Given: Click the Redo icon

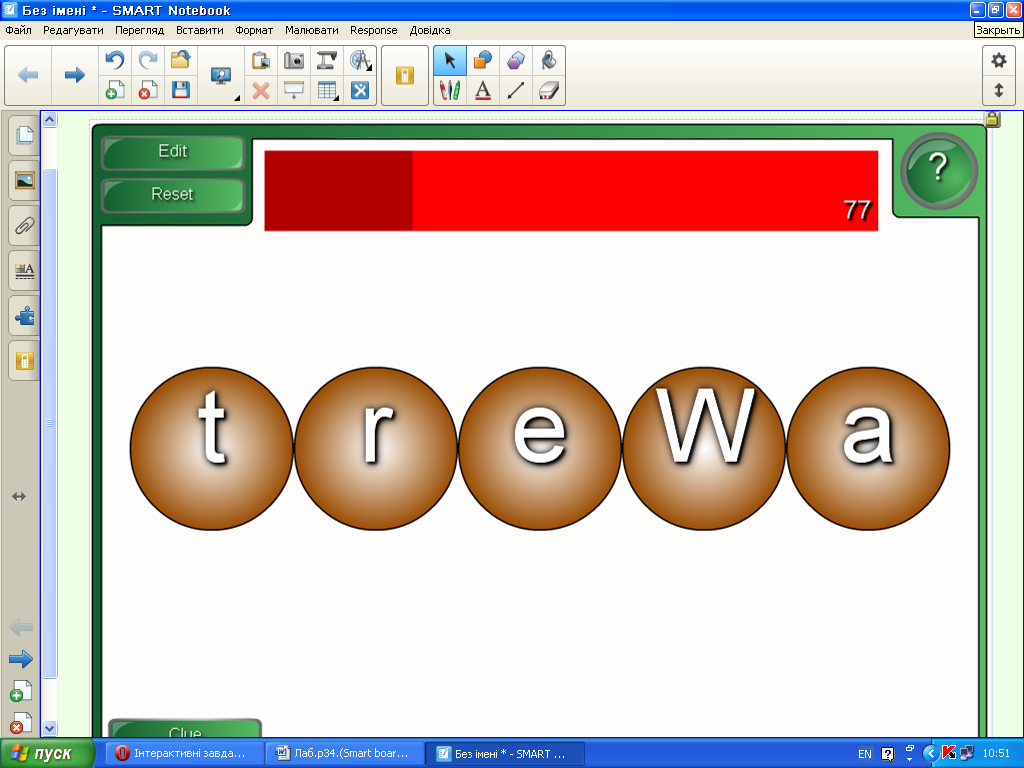Looking at the screenshot, I should (148, 61).
